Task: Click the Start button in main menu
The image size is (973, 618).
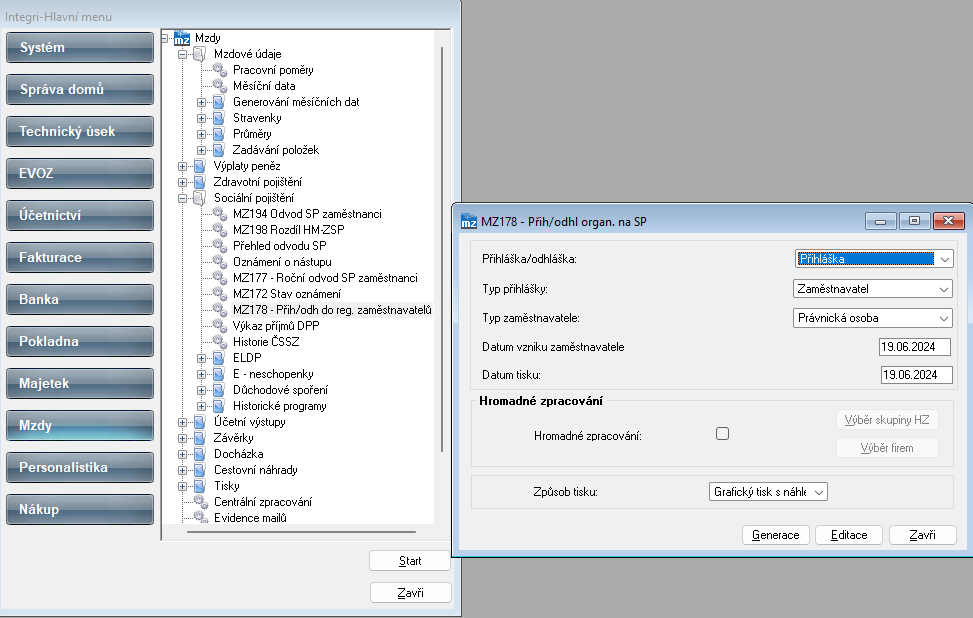Action: (x=410, y=561)
